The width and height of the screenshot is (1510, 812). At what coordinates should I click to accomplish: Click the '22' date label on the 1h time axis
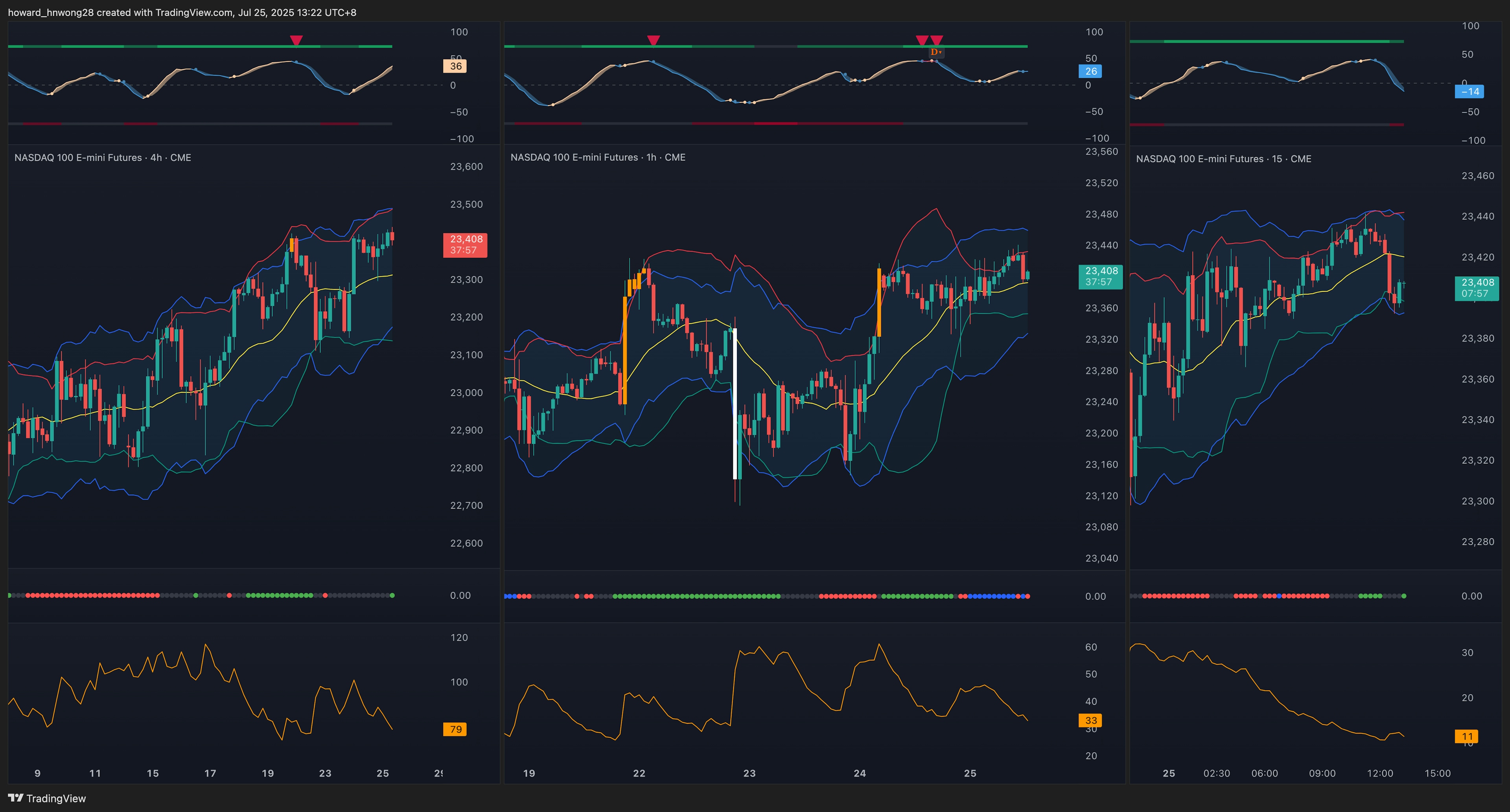pos(639,773)
